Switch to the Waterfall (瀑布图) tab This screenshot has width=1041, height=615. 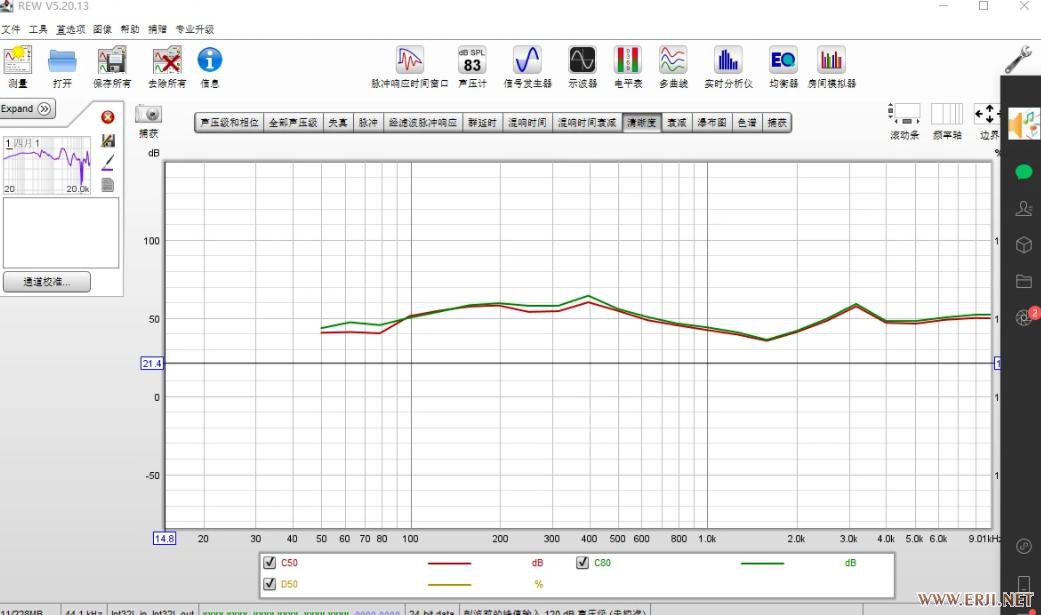tap(711, 123)
